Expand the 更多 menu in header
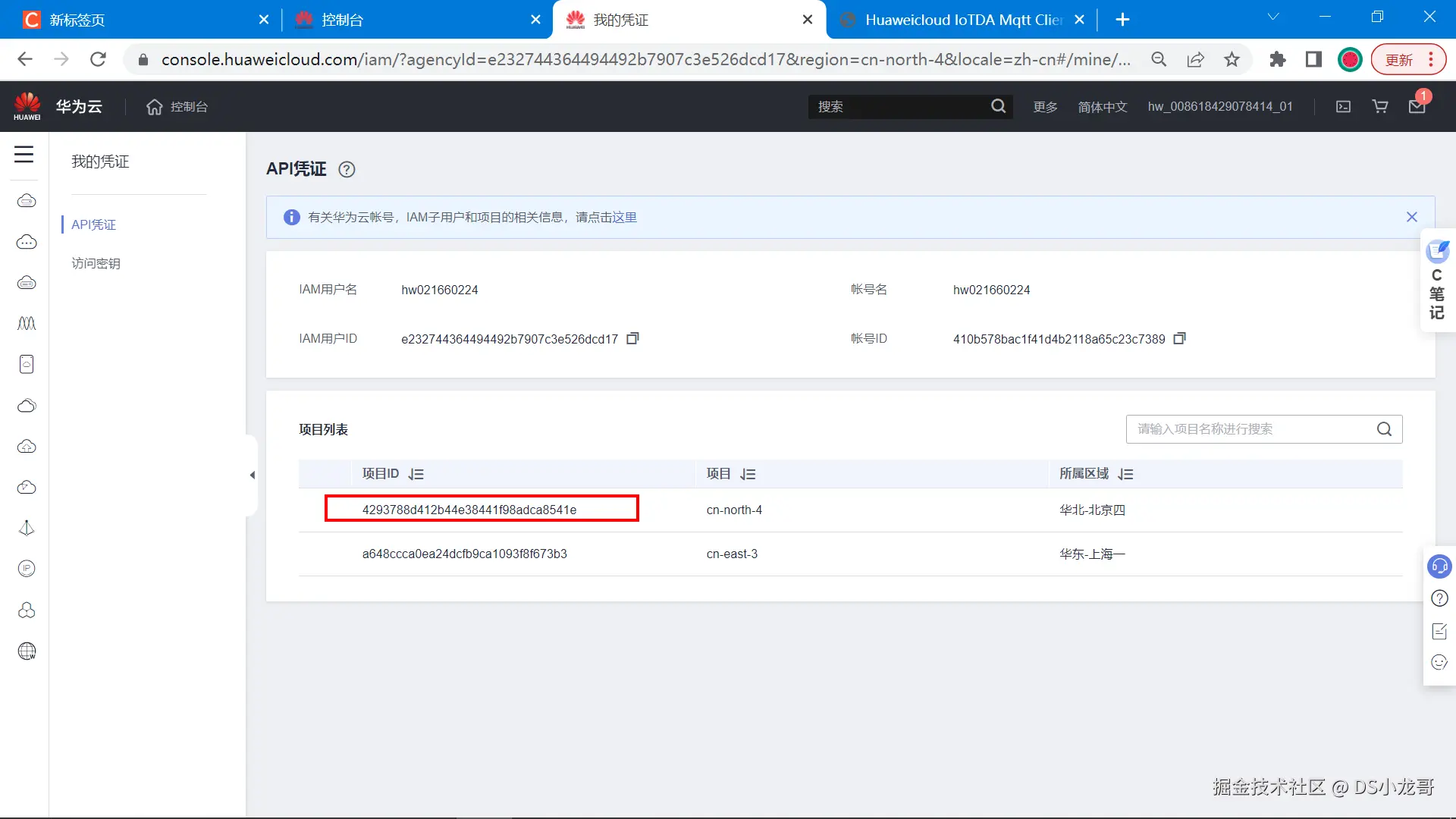The height and width of the screenshot is (819, 1456). tap(1045, 107)
